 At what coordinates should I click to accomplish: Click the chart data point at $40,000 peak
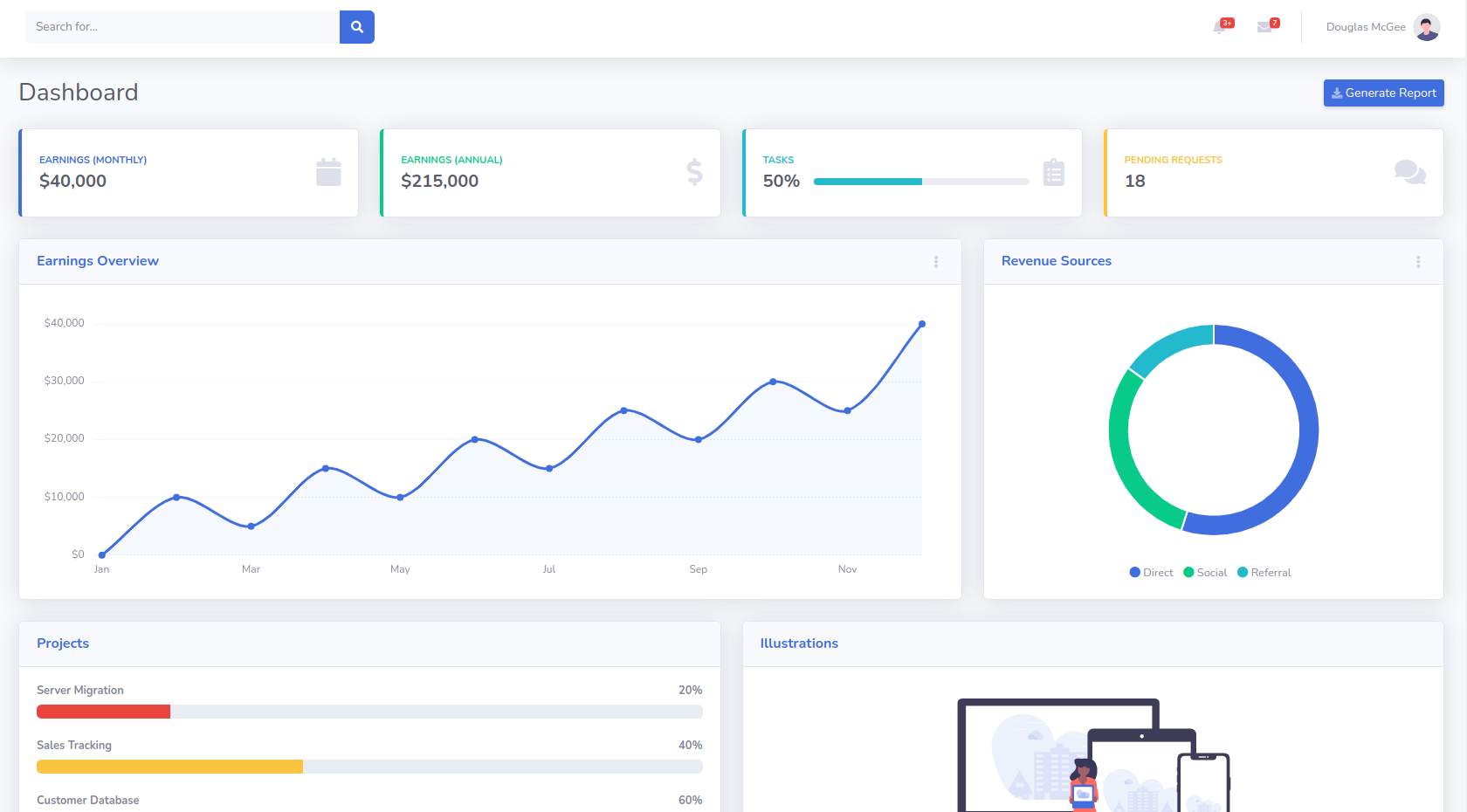922,324
